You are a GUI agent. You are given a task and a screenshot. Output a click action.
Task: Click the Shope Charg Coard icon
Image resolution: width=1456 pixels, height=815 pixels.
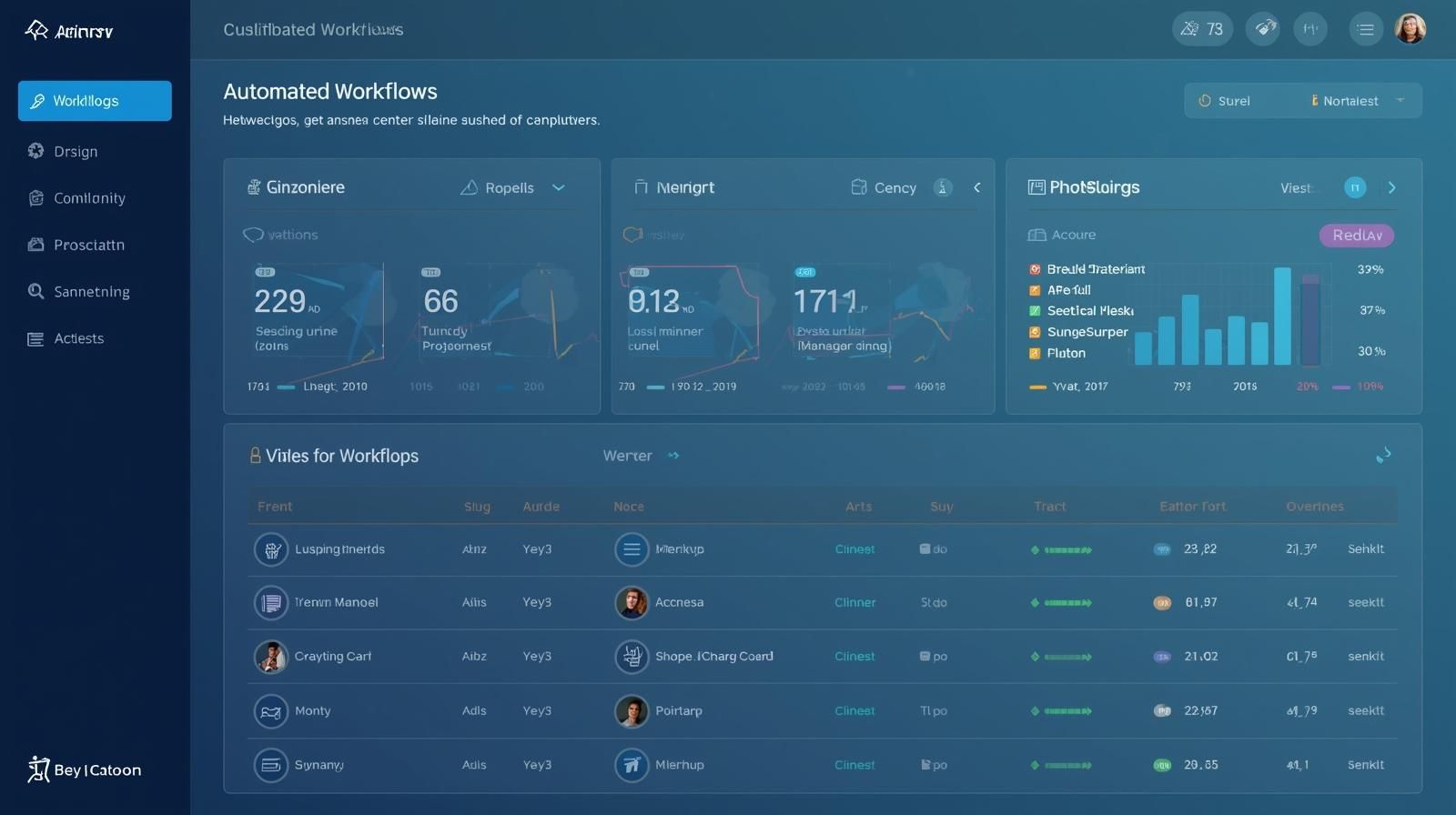632,657
